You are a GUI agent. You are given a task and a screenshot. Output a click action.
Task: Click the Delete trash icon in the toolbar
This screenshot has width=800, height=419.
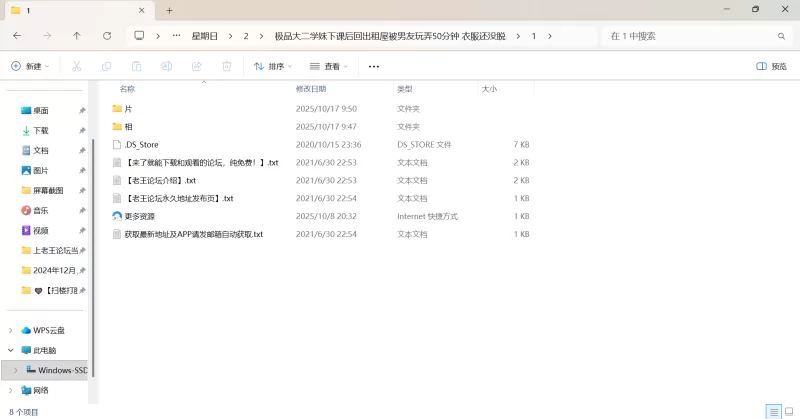tap(226, 66)
